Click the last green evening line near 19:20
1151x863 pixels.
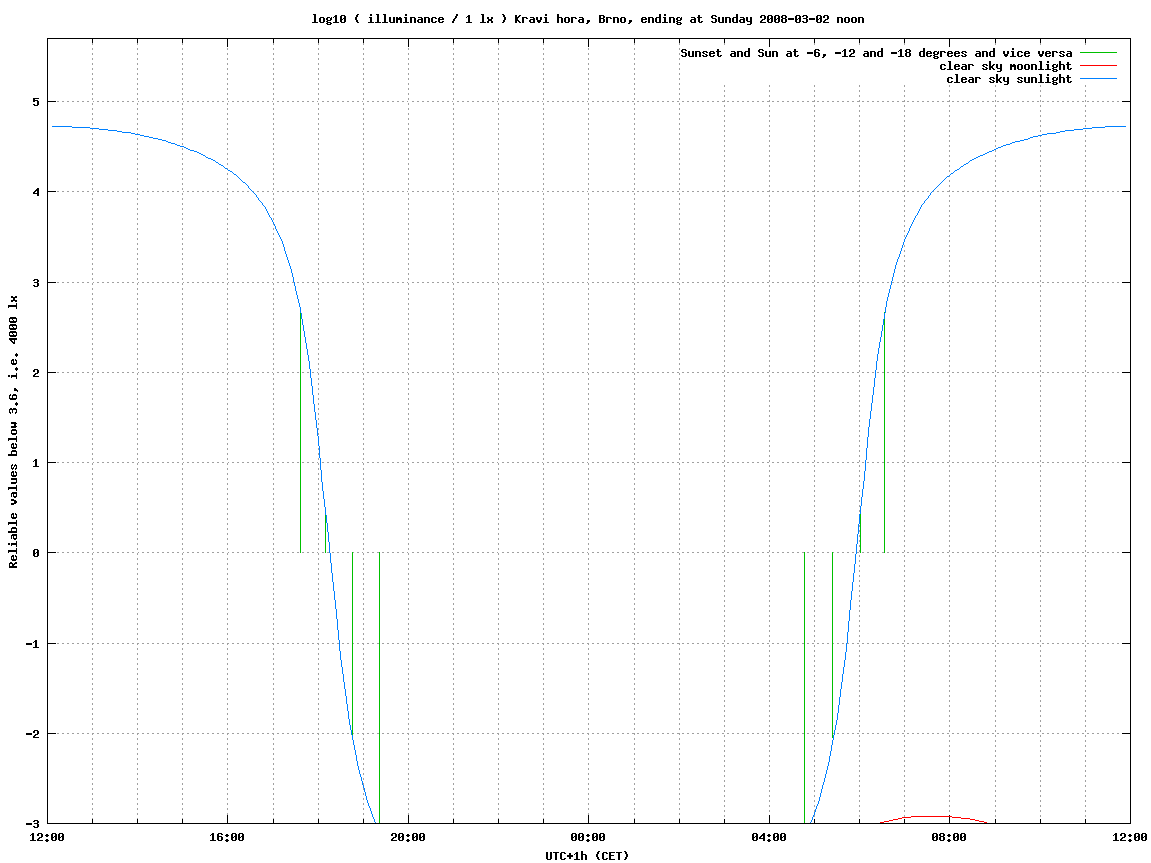pos(380,688)
